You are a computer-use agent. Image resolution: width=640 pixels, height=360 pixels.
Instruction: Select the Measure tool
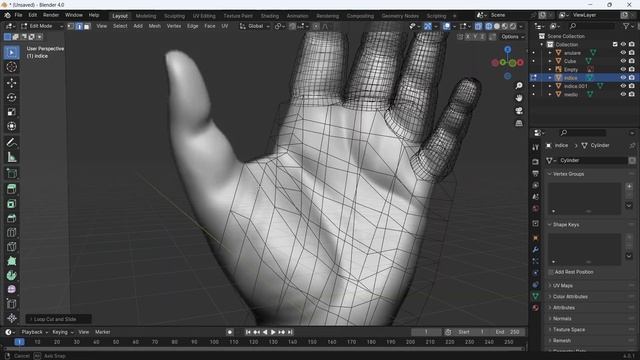[11, 157]
